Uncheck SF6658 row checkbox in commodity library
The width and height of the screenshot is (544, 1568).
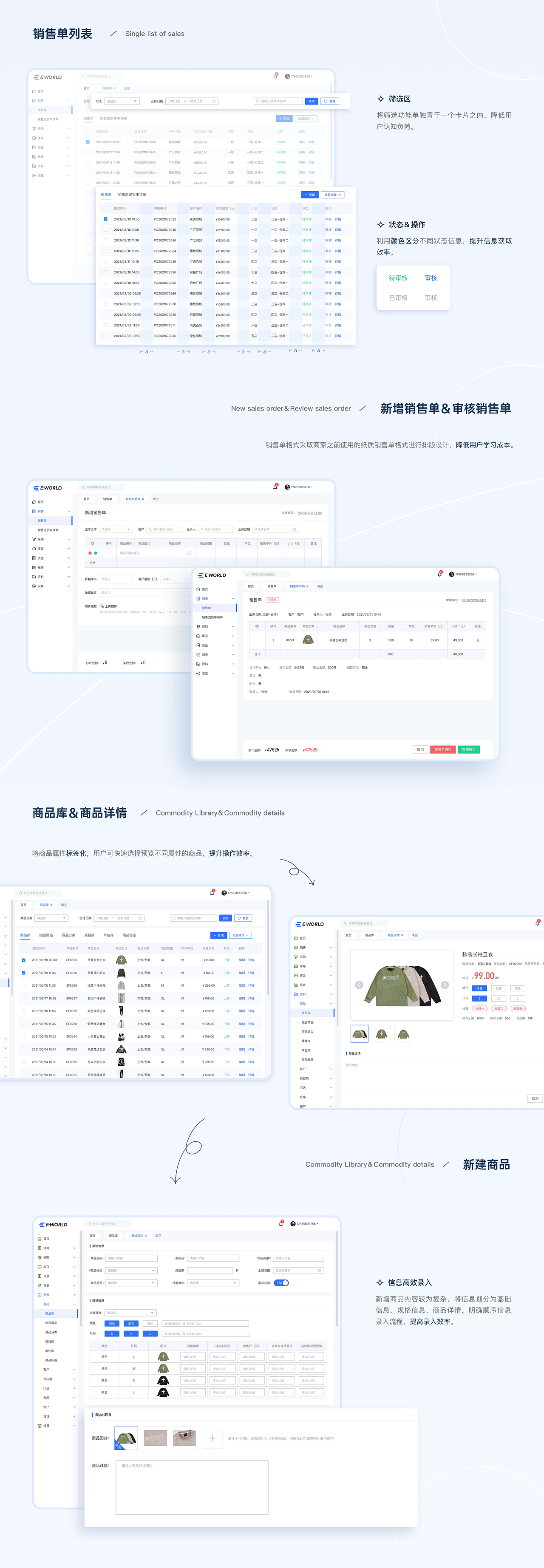[24, 973]
